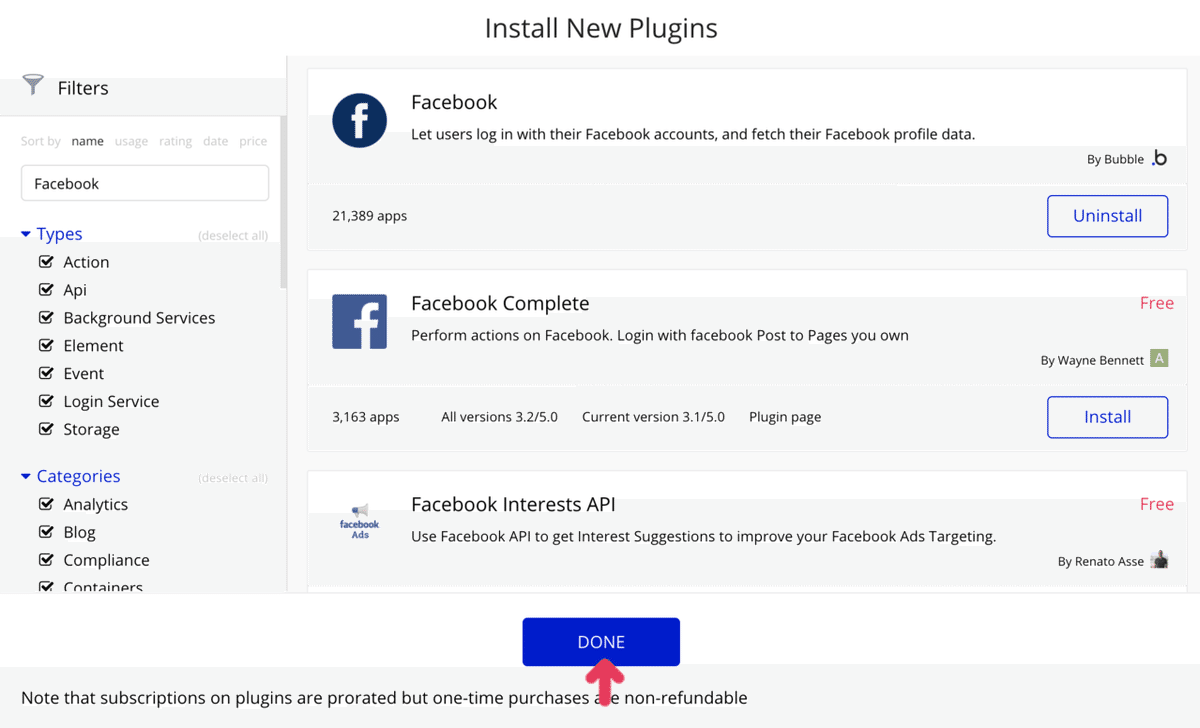Collapse the Types filter section

point(26,234)
